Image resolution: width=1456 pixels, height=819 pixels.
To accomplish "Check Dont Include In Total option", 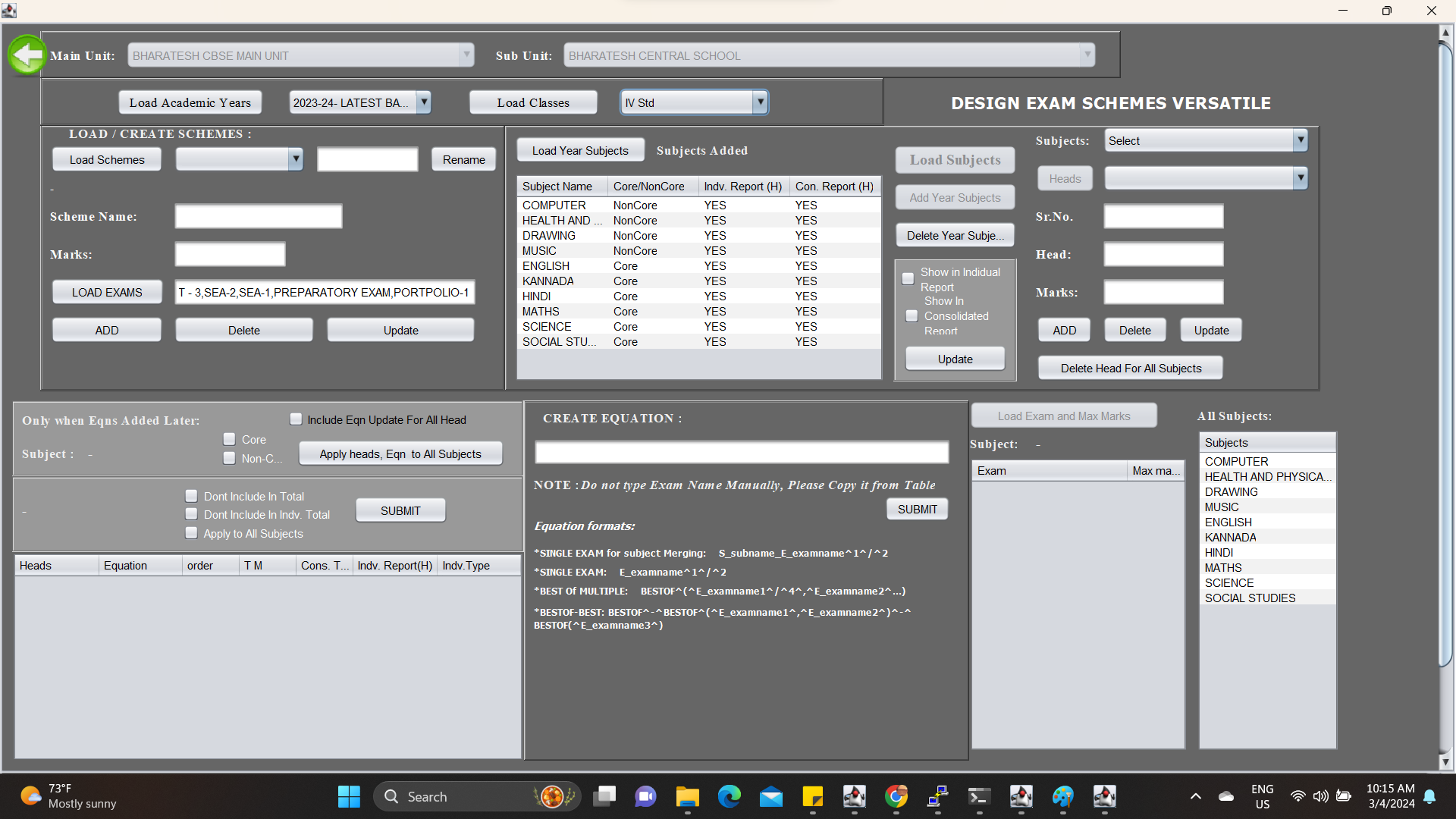I will (x=191, y=496).
